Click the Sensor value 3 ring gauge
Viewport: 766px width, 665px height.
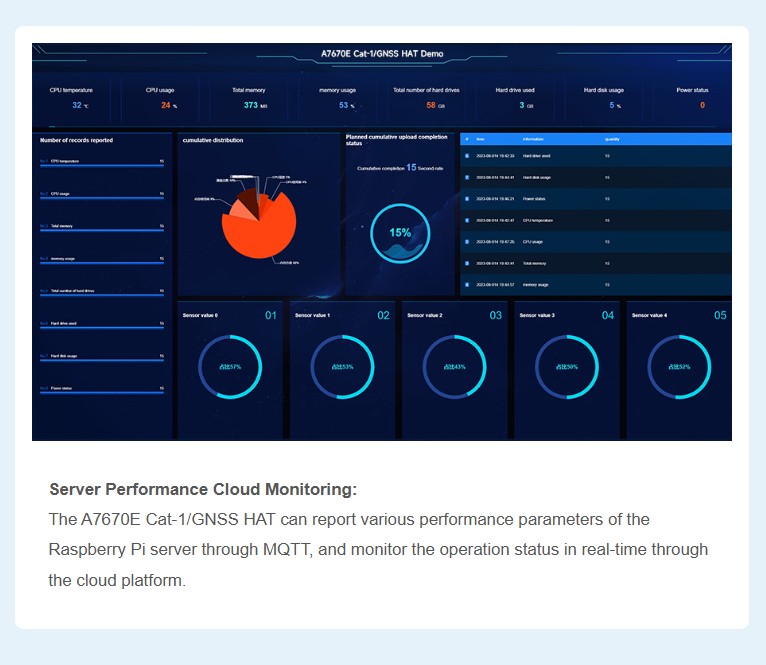[567, 367]
